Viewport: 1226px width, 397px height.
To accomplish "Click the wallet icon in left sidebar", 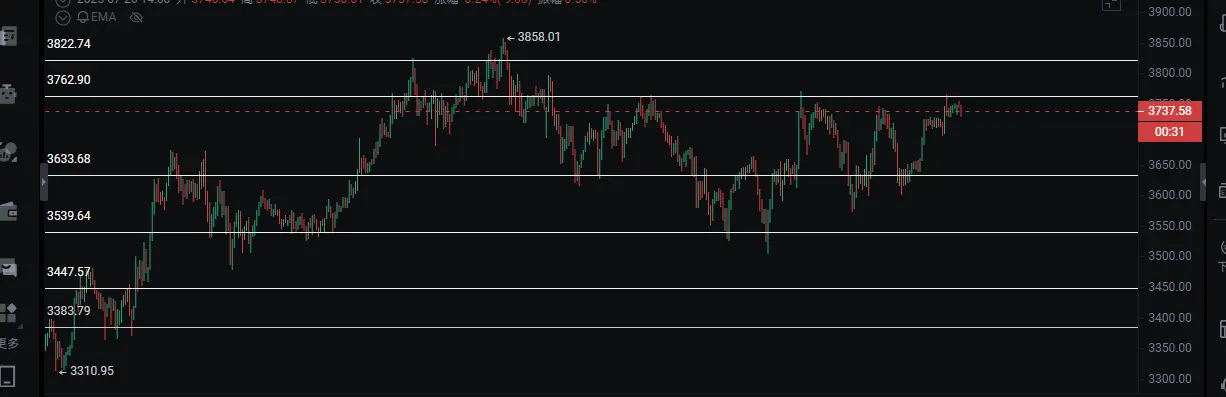I will coord(8,211).
